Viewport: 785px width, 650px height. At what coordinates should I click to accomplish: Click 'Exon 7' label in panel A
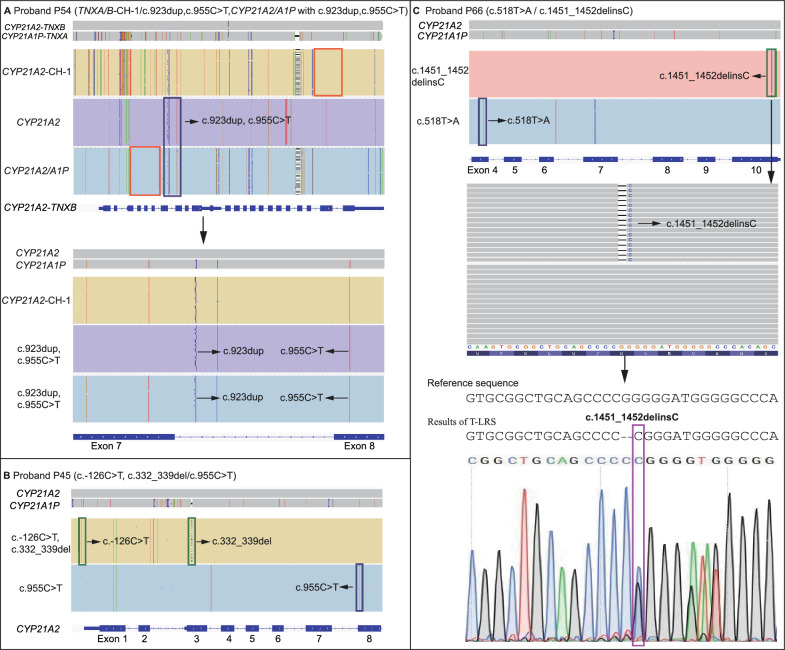point(106,446)
